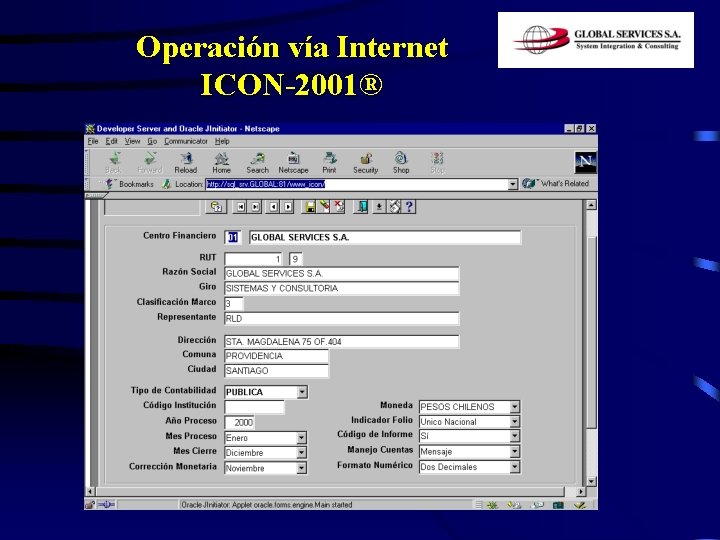Screen dimensions: 720x540
Task: Expand the Location URL history dropdown
Action: tap(513, 185)
